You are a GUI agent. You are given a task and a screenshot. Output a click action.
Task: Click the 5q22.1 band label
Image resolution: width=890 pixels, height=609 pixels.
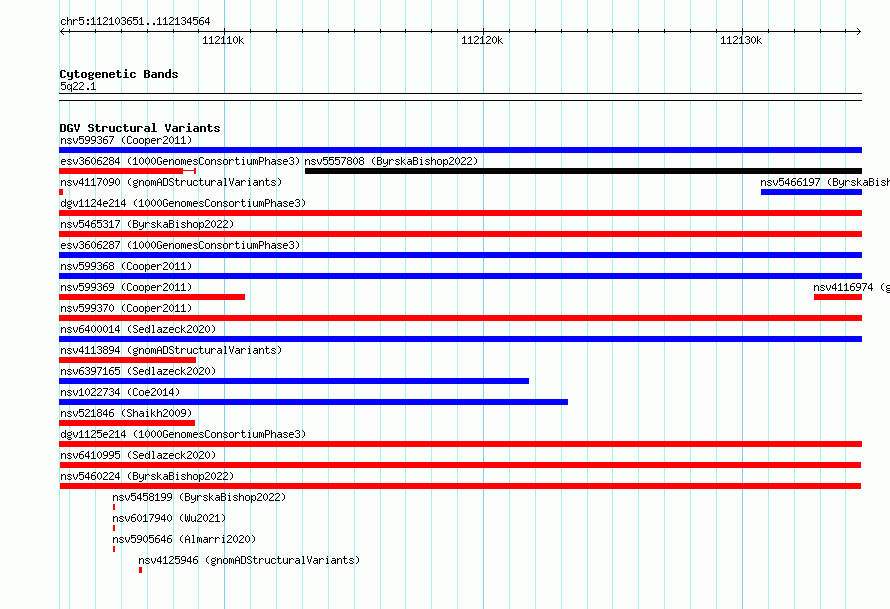pos(78,86)
